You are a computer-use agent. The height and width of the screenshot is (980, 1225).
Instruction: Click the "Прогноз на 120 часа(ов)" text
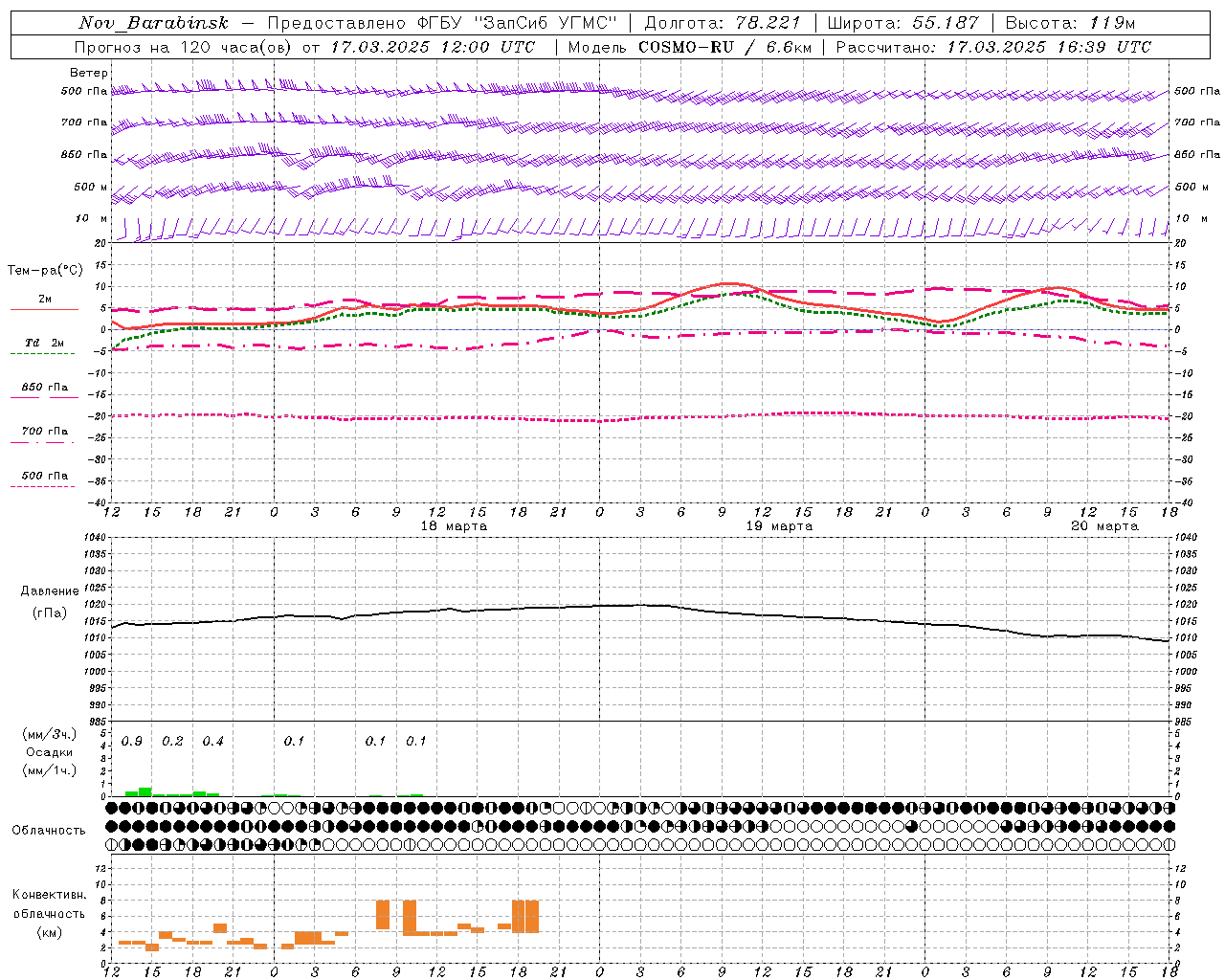(184, 47)
